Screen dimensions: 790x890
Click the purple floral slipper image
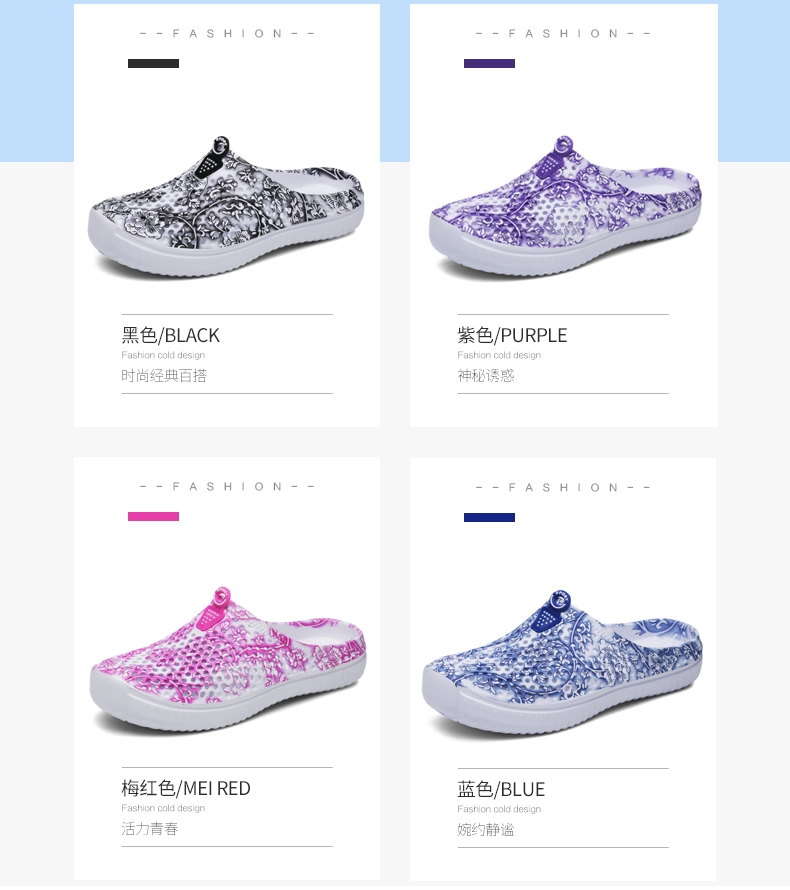coord(565,207)
